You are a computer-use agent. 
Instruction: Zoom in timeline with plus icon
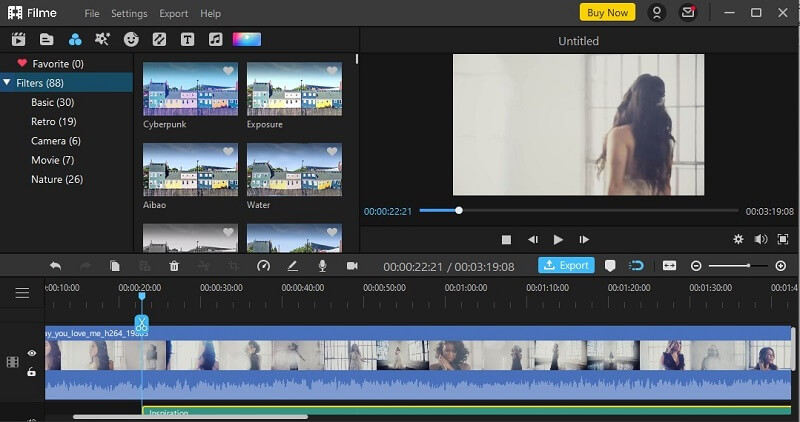tap(781, 266)
